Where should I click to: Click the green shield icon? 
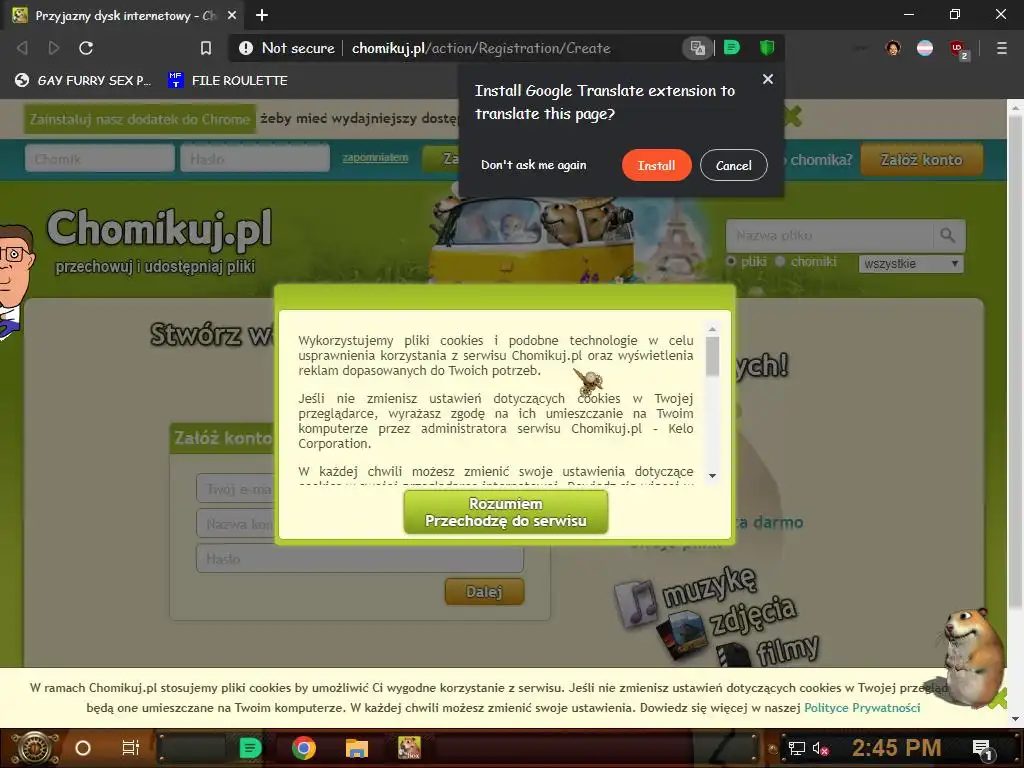pyautogui.click(x=767, y=48)
